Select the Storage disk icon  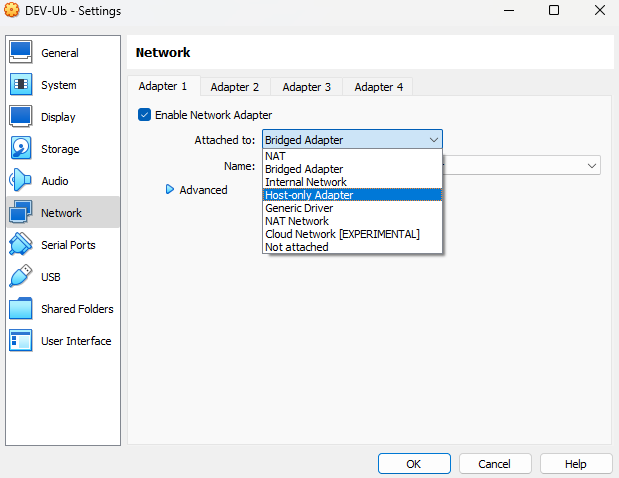(x=21, y=149)
